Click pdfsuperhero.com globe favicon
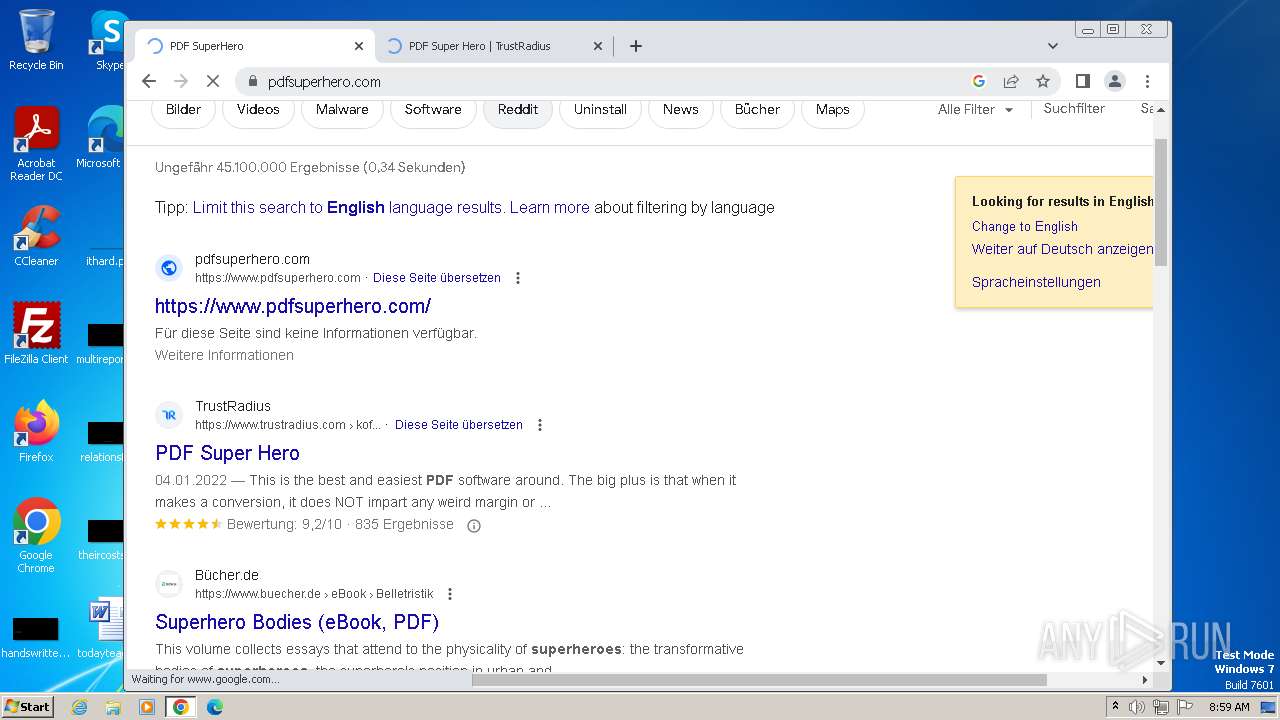Viewport: 1280px width, 720px height. pos(169,268)
